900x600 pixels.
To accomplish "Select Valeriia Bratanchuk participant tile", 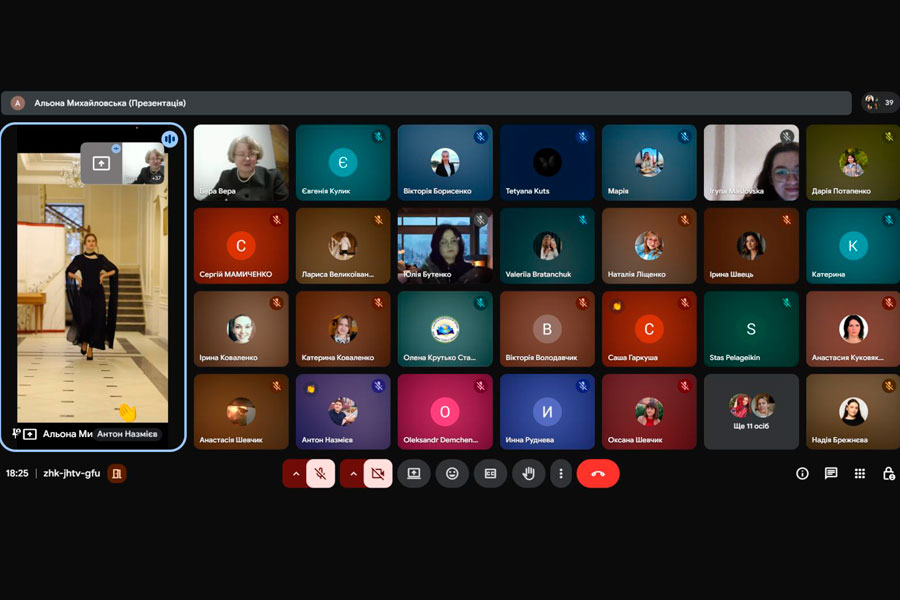I will pos(547,246).
